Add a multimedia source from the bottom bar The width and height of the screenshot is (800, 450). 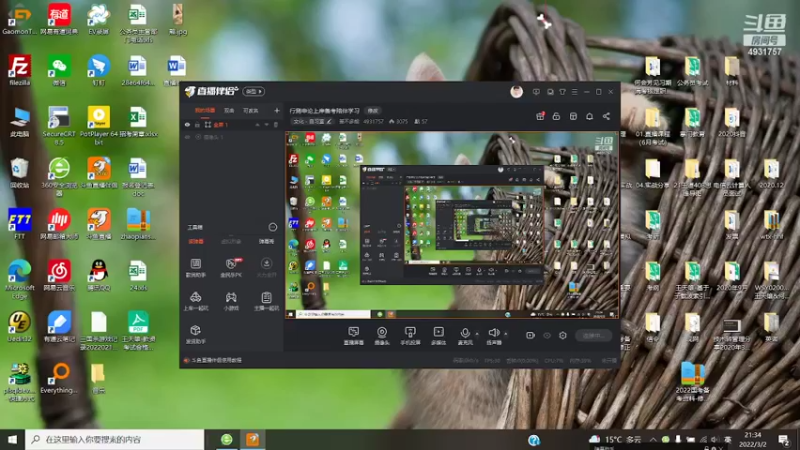pos(439,336)
